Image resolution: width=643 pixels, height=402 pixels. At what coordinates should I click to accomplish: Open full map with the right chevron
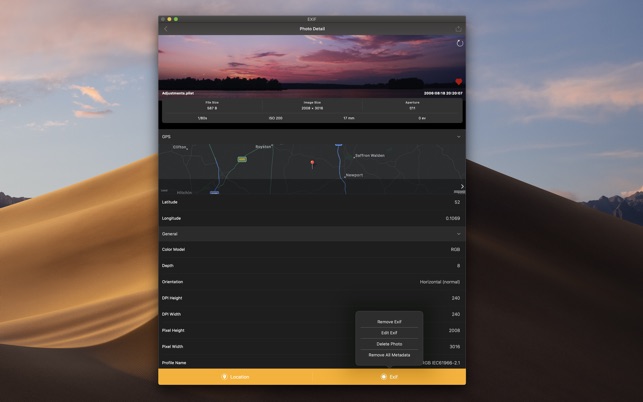tap(462, 186)
